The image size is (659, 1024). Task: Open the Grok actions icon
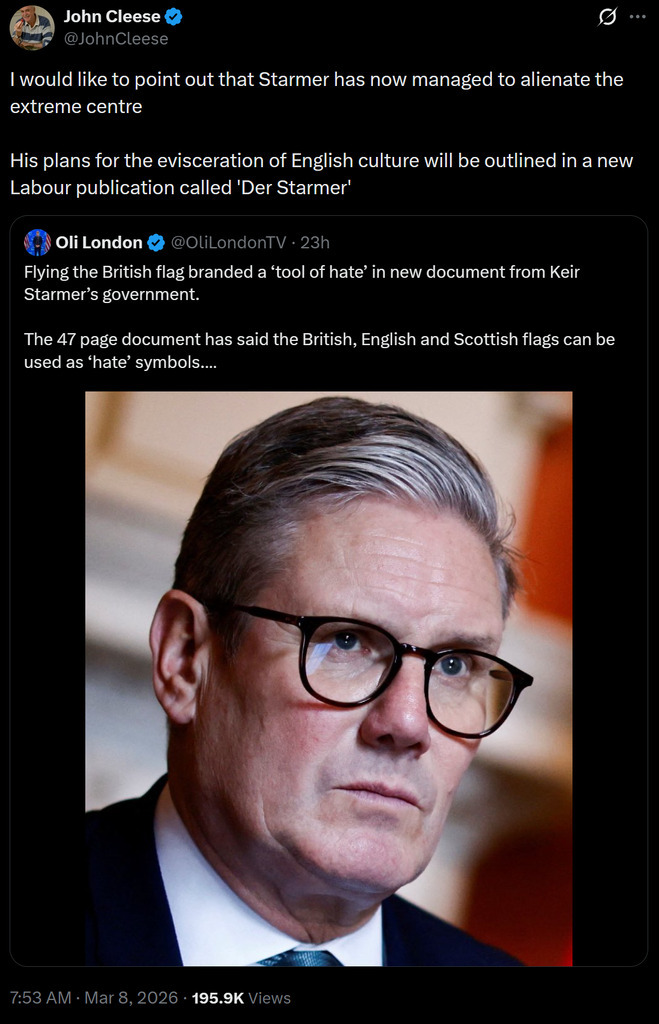(606, 18)
